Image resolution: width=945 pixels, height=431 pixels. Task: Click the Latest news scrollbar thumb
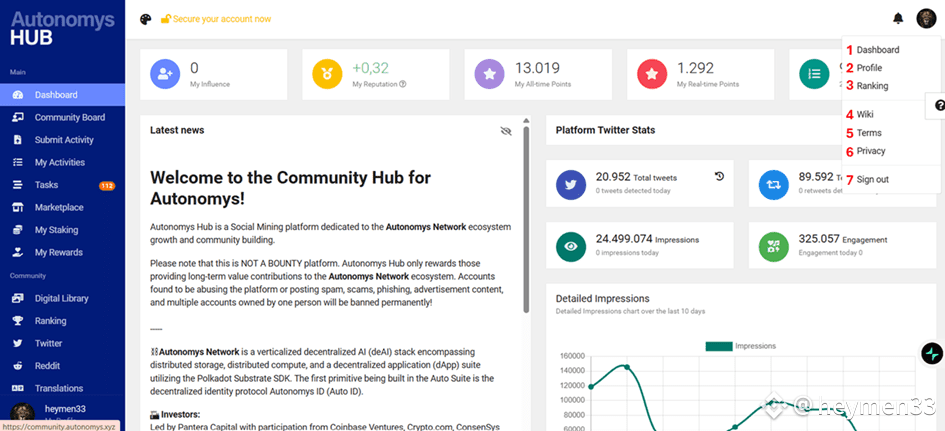pyautogui.click(x=526, y=220)
